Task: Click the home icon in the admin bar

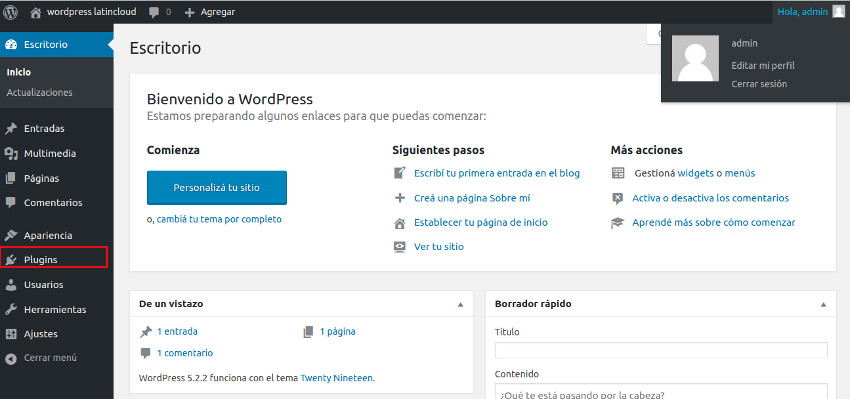Action: 35,12
